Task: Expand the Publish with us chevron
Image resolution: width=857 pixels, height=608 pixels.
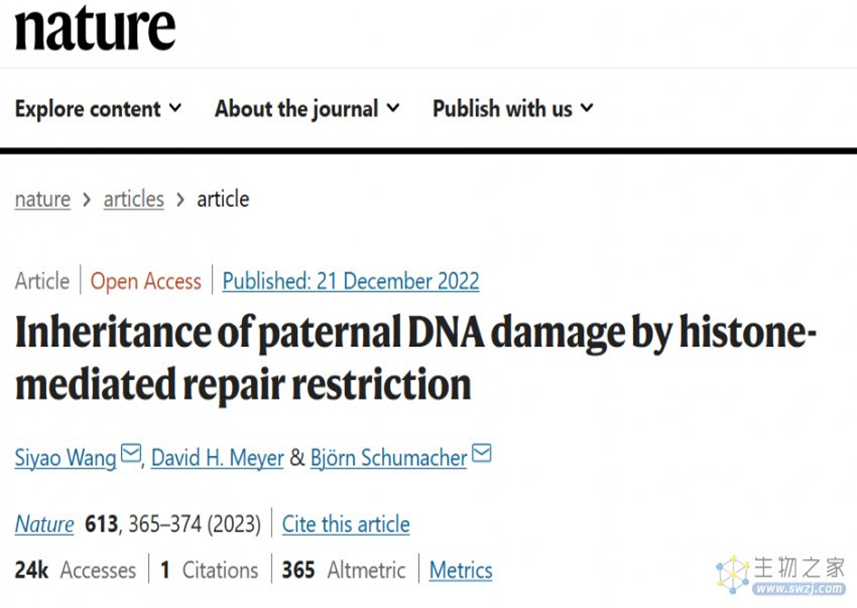Action: 587,108
